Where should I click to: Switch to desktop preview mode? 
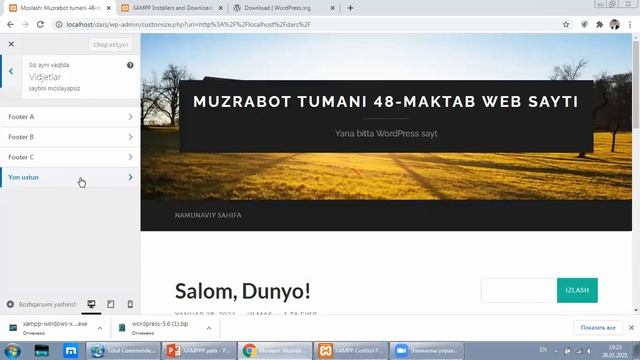(x=91, y=304)
